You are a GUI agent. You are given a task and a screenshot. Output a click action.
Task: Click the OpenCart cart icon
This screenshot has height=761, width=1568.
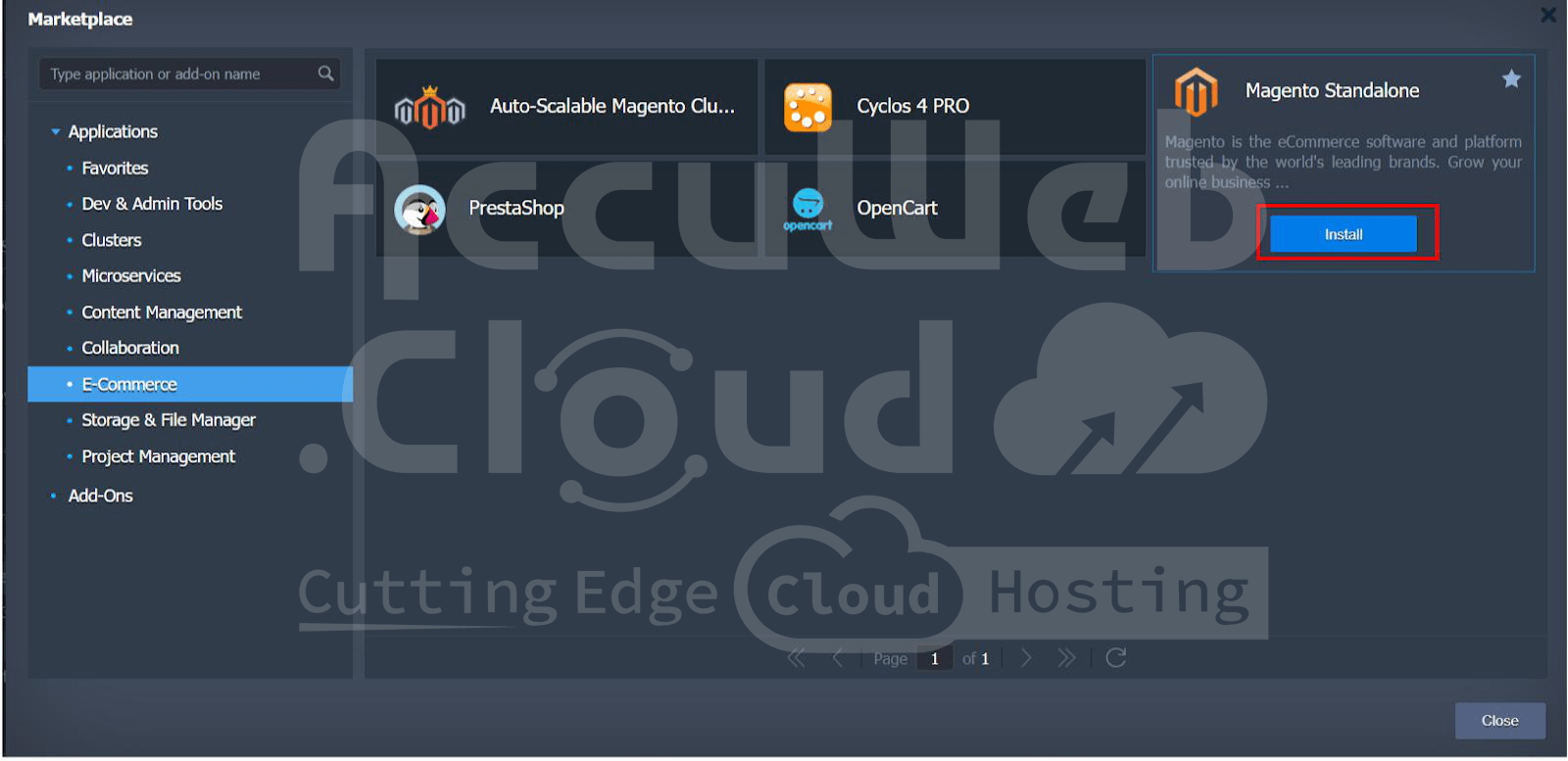[x=808, y=209]
